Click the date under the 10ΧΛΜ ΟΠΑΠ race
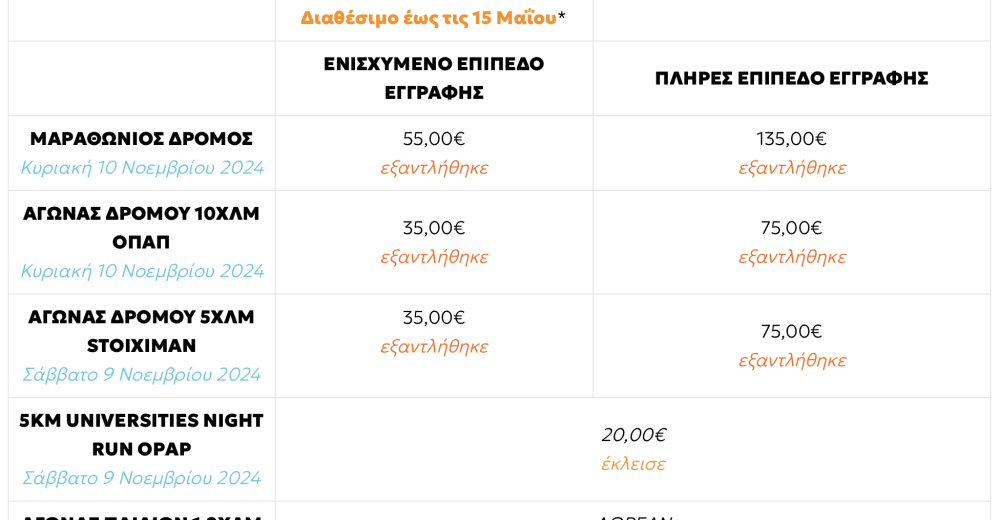 pos(141,271)
